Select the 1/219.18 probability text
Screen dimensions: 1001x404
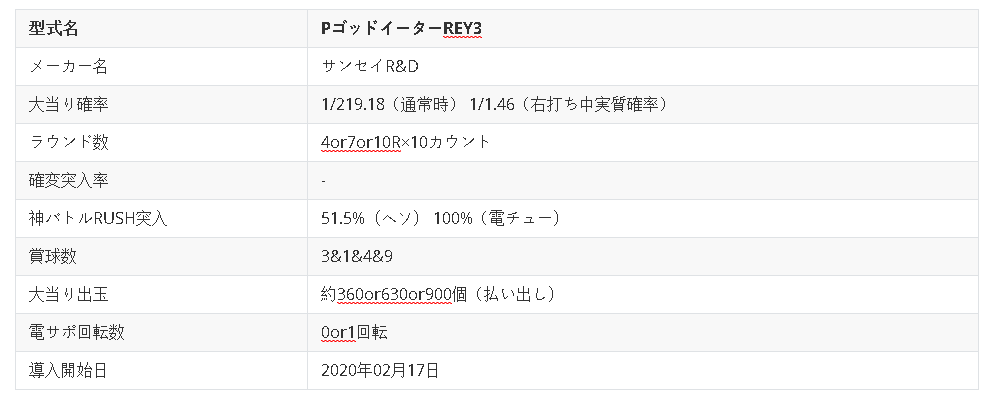click(x=353, y=105)
